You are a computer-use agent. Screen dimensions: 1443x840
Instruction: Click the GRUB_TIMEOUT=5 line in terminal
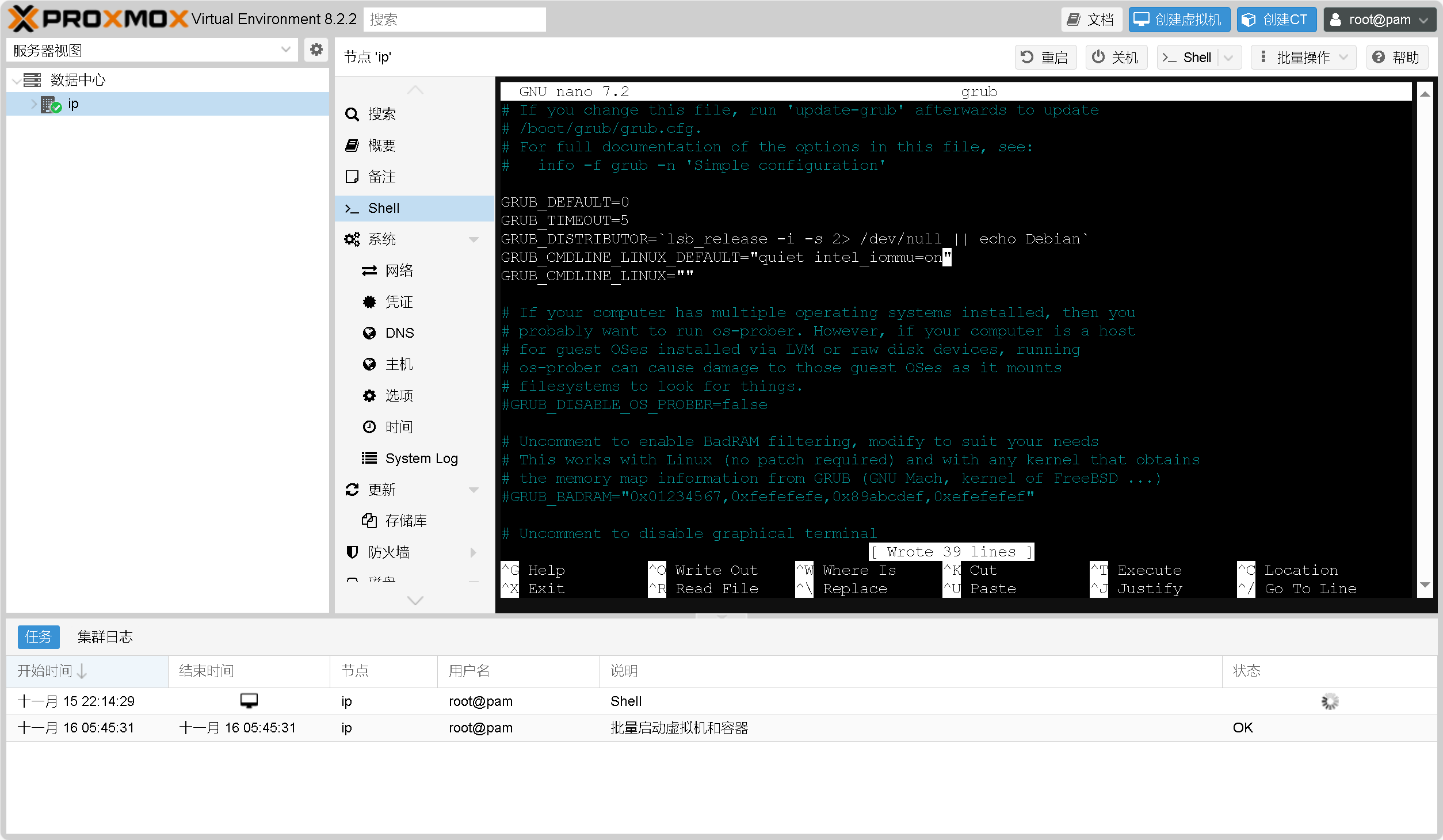564,220
